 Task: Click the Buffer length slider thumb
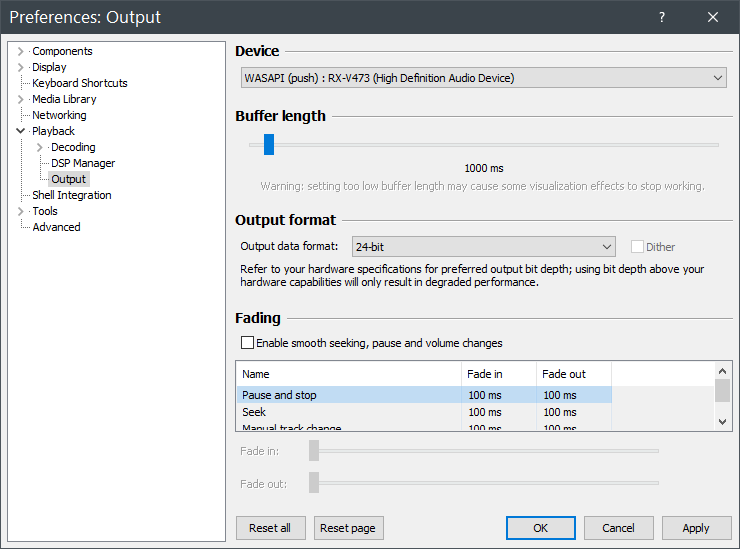click(269, 145)
